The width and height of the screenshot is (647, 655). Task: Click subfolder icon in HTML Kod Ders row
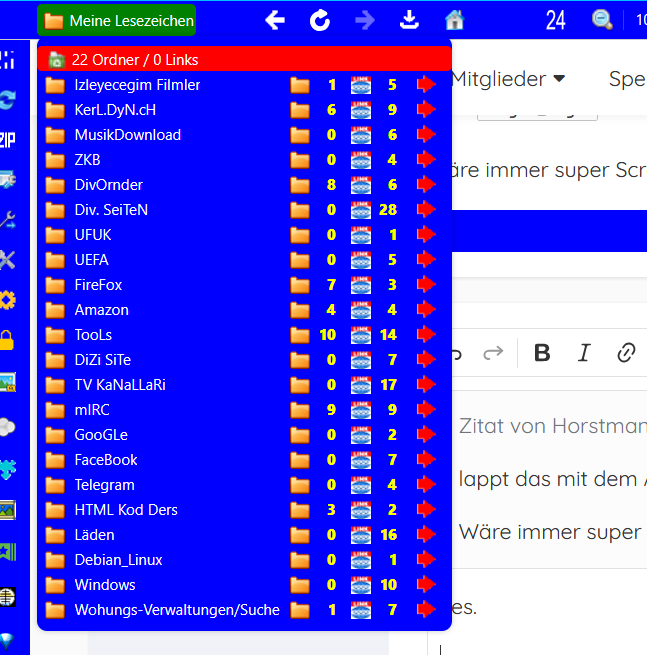pos(300,510)
